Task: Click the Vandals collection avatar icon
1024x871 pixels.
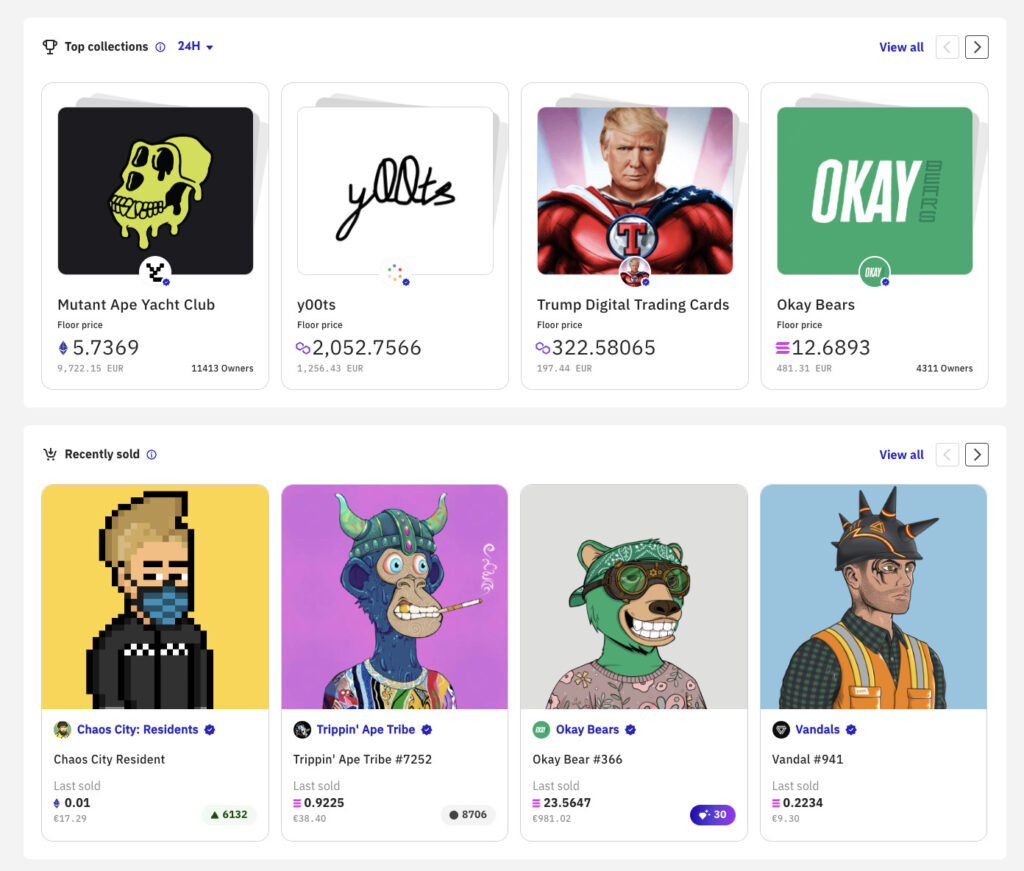Action: coord(781,730)
